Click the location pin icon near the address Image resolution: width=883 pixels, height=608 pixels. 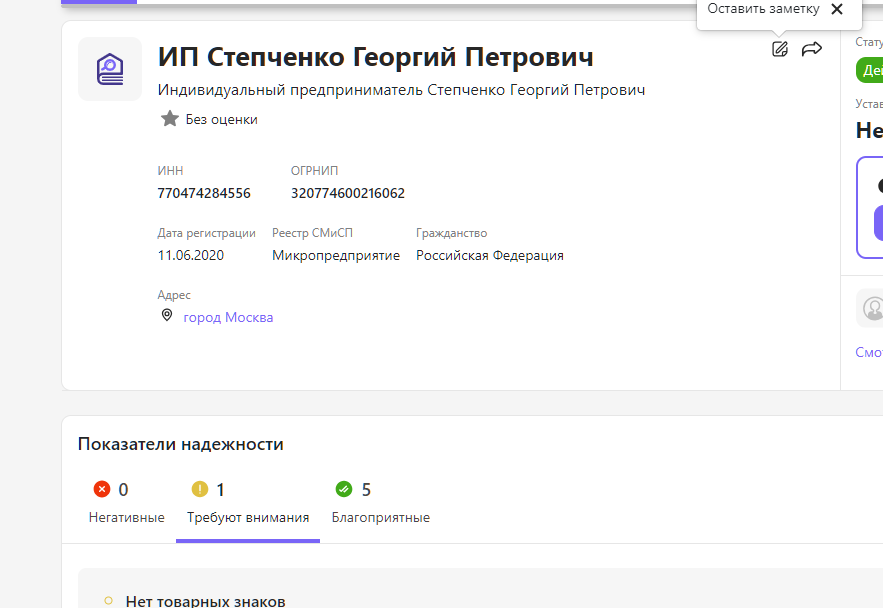click(x=167, y=315)
